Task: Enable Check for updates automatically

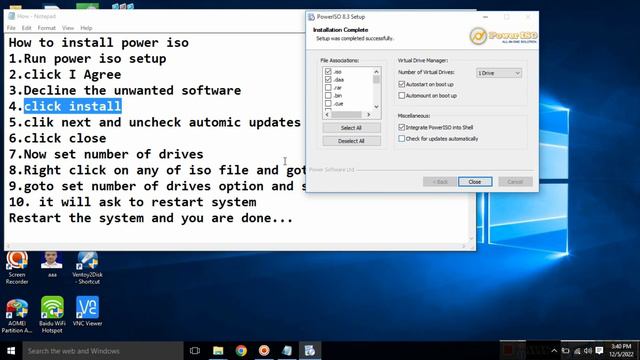Action: click(402, 139)
